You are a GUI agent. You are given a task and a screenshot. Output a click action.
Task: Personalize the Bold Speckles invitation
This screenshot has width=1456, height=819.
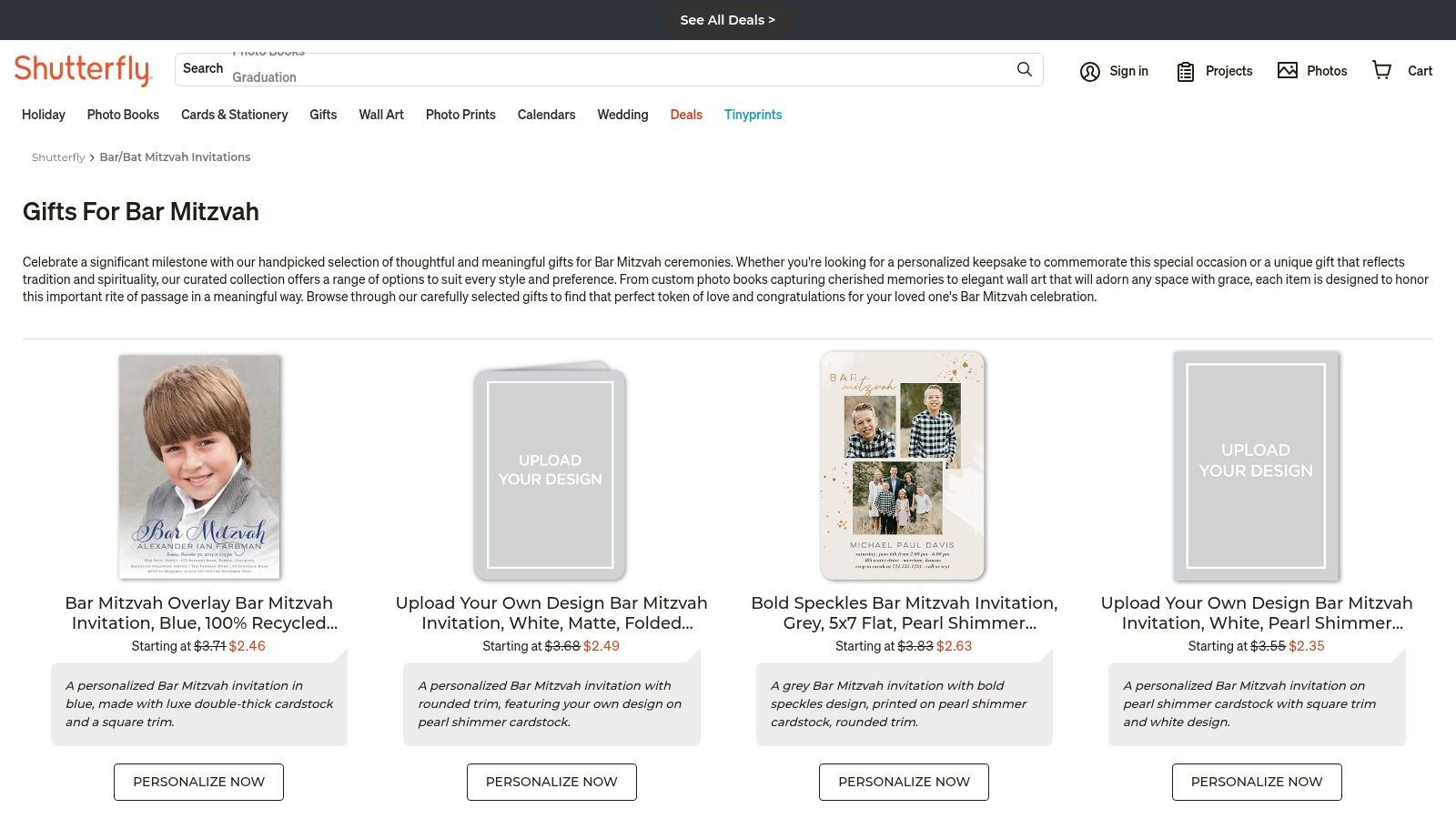coord(904,781)
